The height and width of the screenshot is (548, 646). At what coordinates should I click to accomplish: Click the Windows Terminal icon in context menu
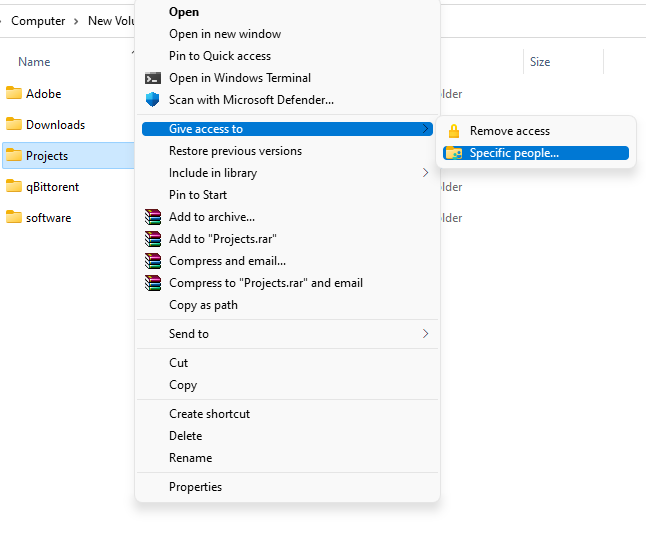[x=153, y=78]
